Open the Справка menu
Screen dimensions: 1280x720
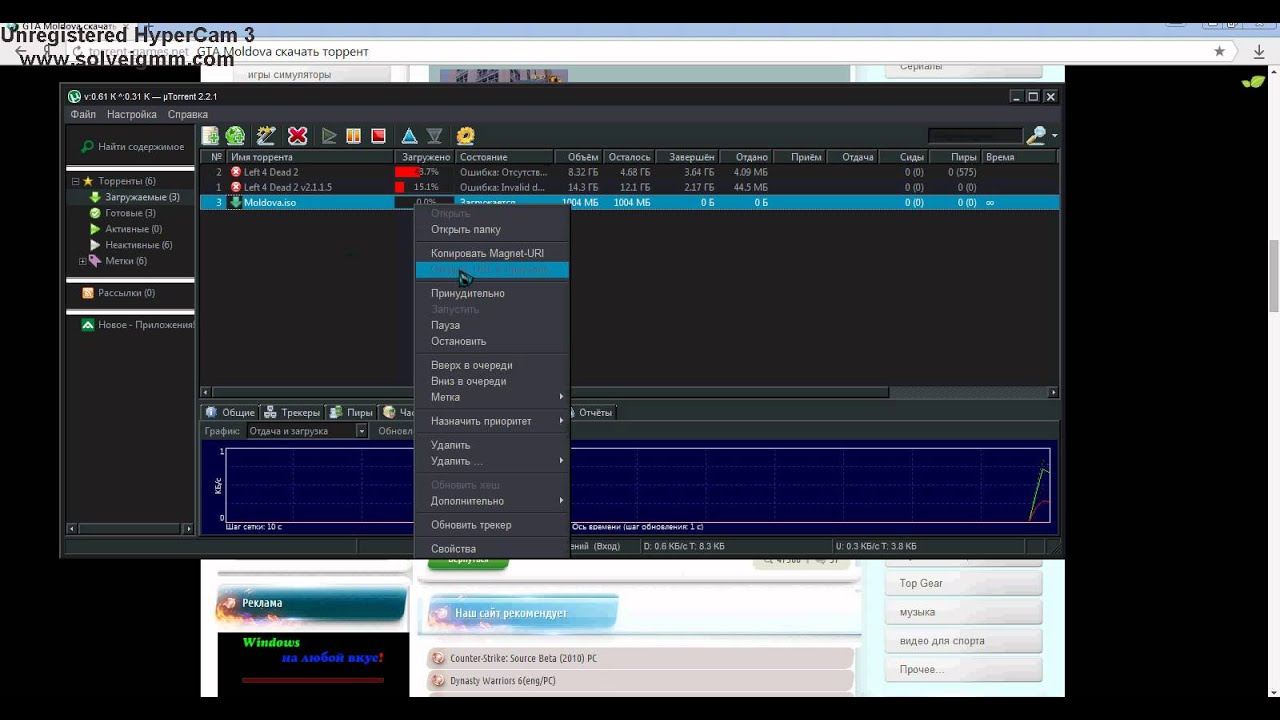188,115
